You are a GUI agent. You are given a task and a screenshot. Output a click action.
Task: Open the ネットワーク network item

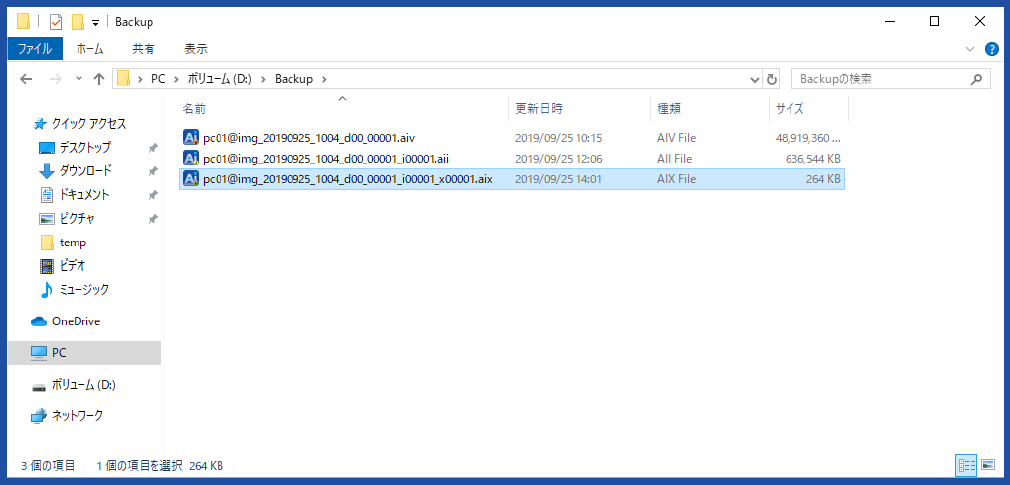[x=76, y=415]
